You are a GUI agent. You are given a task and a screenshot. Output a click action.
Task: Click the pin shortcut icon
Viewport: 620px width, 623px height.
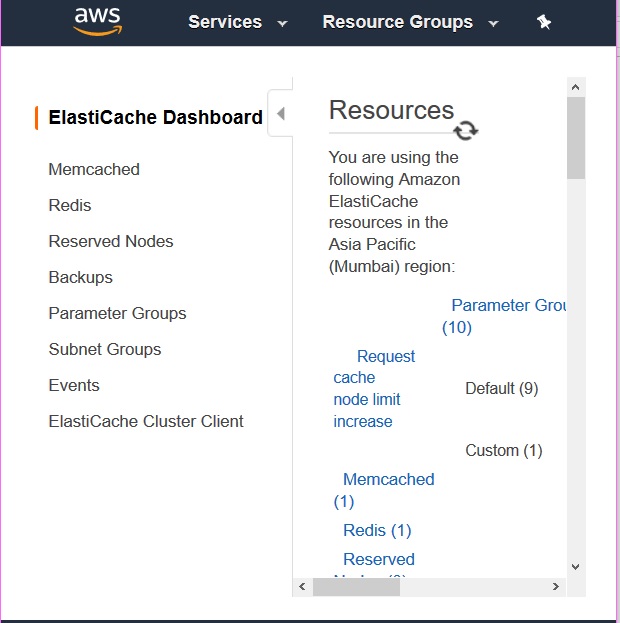coord(544,22)
